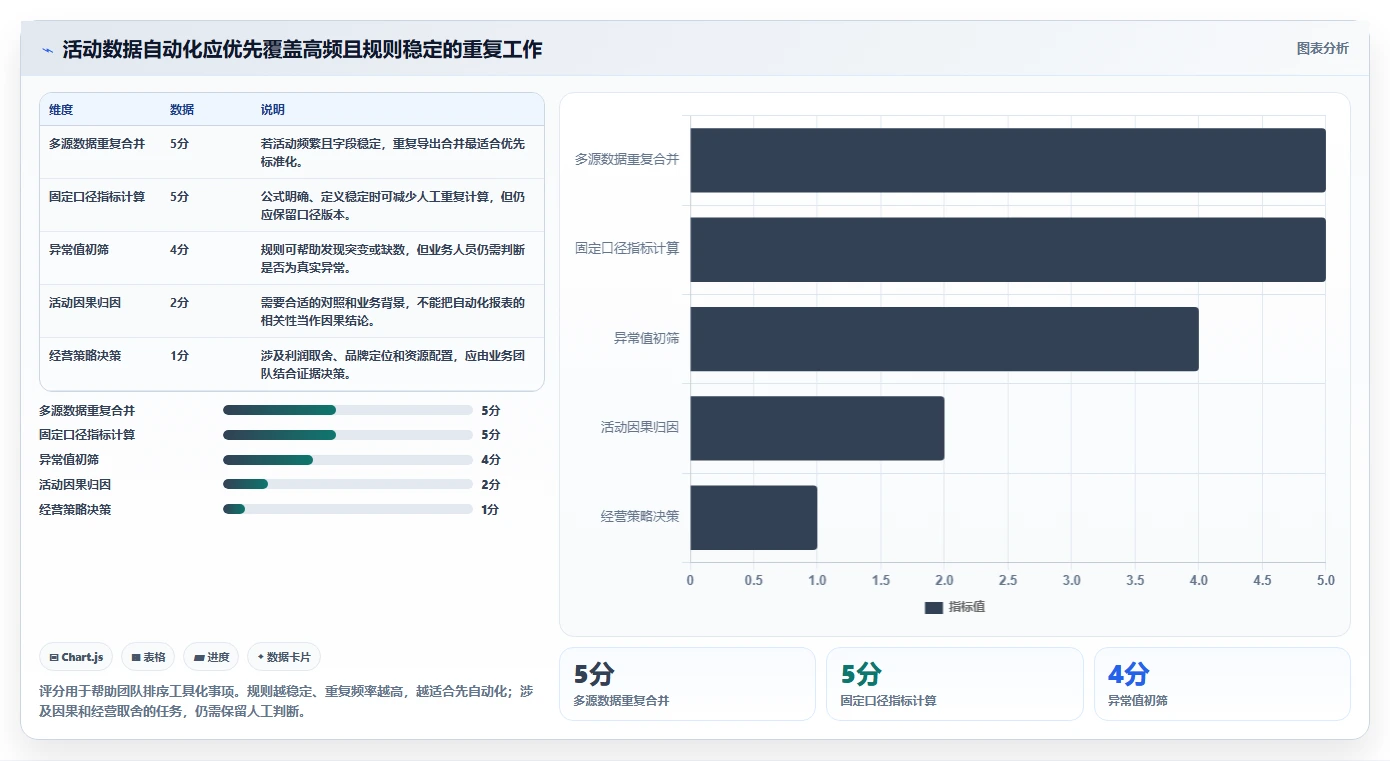Click the 活动因果归因 progress bar
The height and width of the screenshot is (761, 1390).
pos(347,484)
